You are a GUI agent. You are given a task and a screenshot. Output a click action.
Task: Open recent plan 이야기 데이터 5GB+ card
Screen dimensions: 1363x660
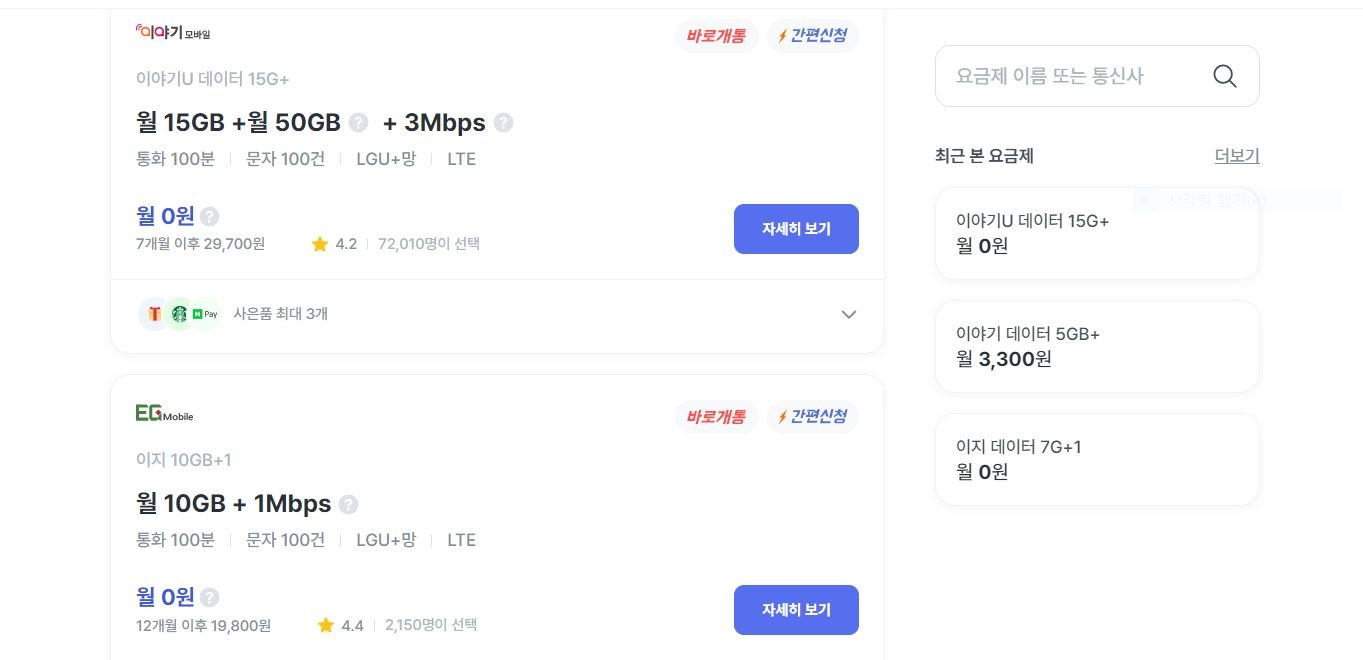click(1096, 346)
